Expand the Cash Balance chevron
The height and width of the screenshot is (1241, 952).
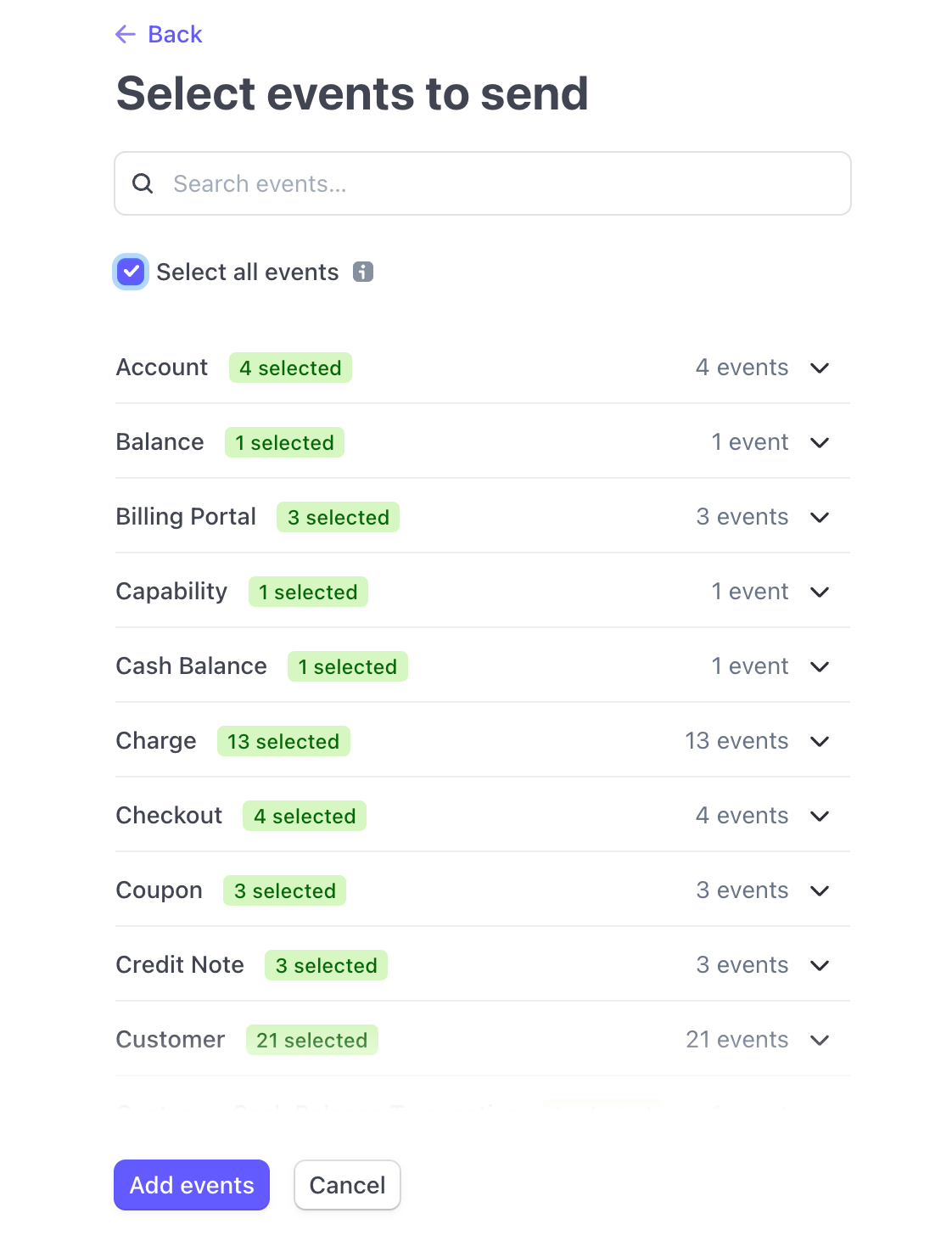tap(820, 666)
